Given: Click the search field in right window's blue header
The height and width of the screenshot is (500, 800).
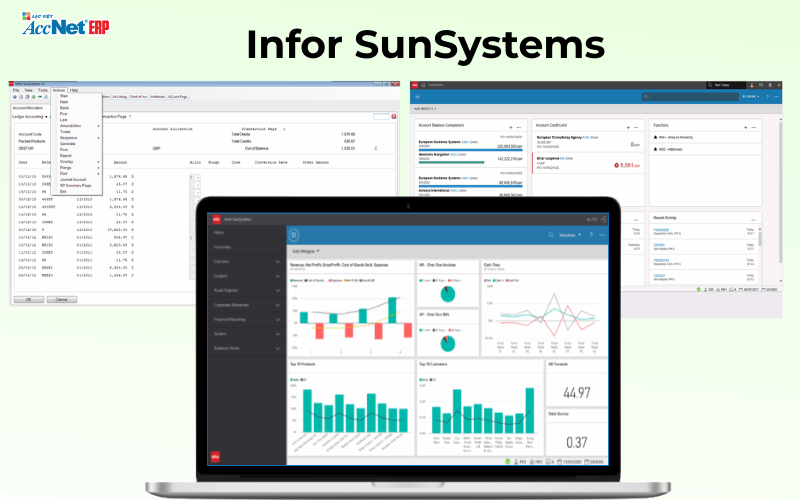Looking at the screenshot, I should [x=690, y=96].
